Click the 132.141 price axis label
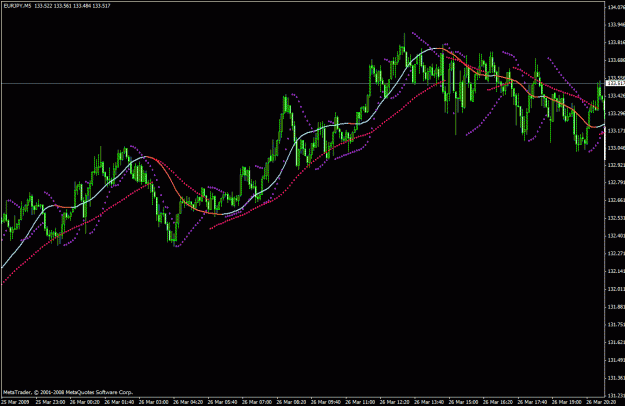This screenshot has height=406, width=625. [616, 271]
